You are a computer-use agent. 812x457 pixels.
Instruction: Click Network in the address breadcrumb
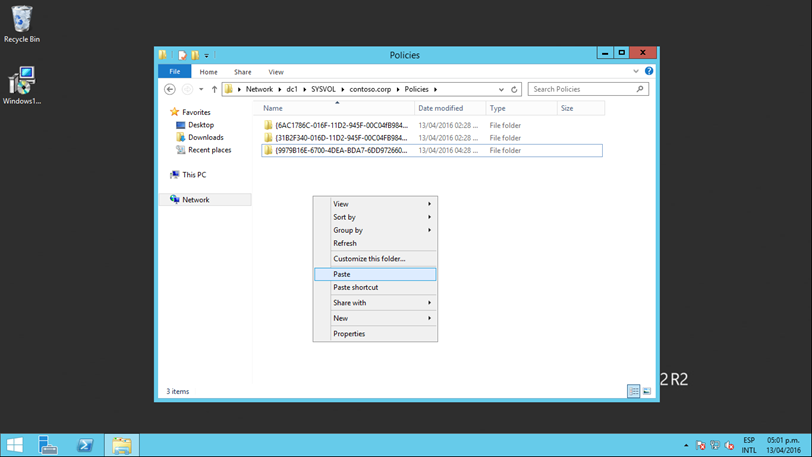click(x=259, y=89)
